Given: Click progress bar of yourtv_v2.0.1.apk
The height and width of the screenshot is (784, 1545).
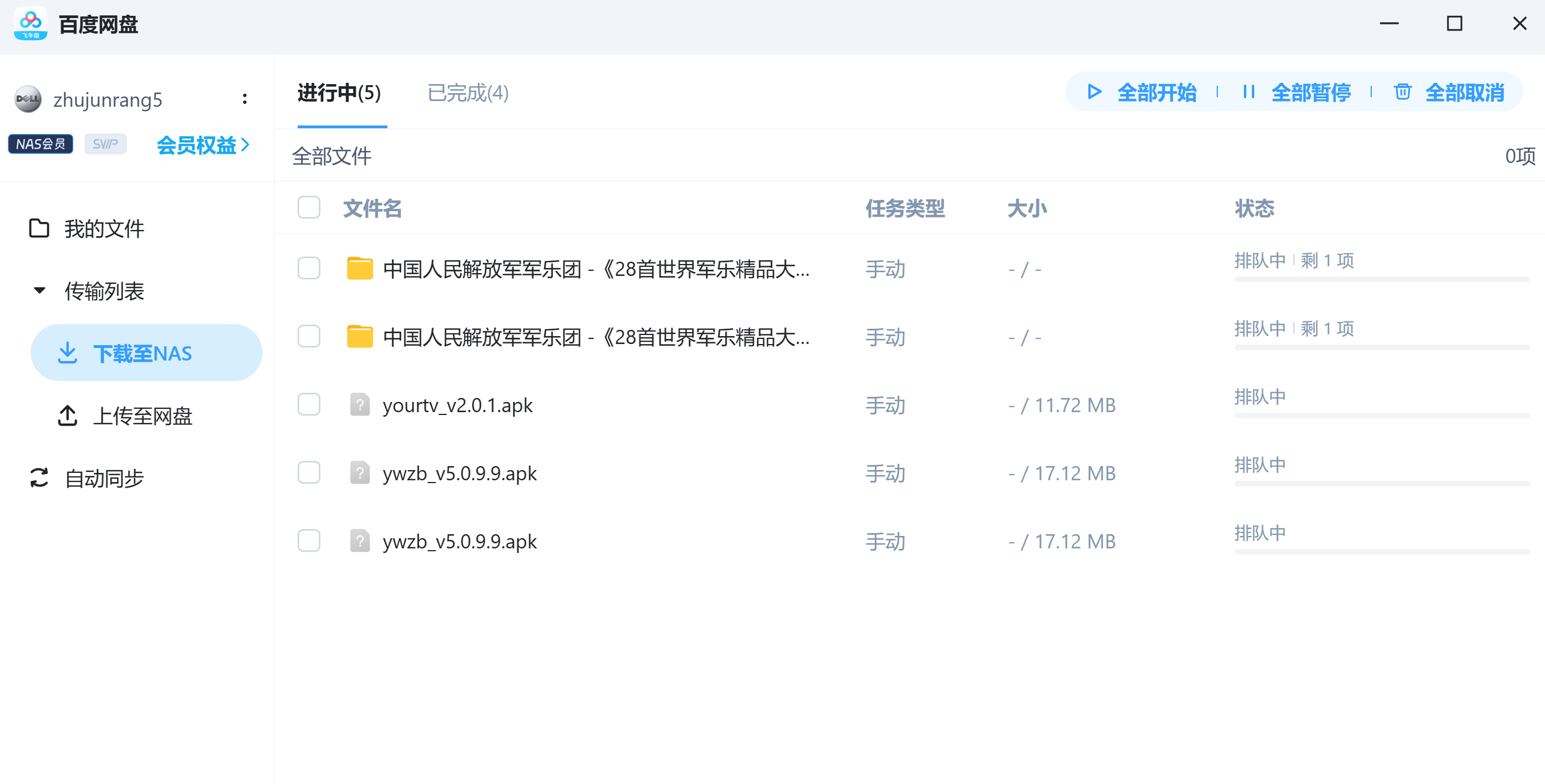Looking at the screenshot, I should click(1381, 416).
